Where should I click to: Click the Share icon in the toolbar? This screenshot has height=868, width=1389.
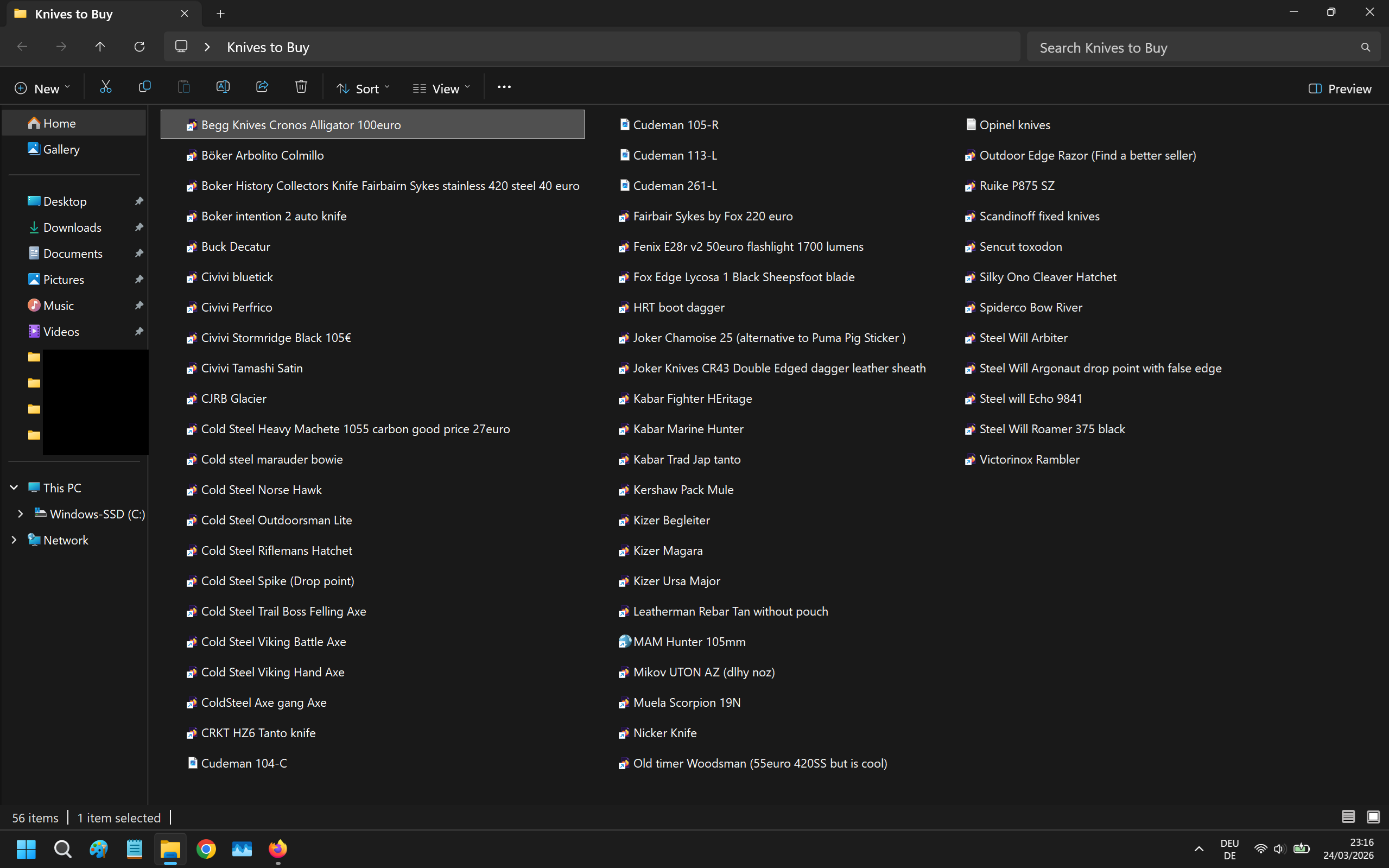tap(262, 87)
